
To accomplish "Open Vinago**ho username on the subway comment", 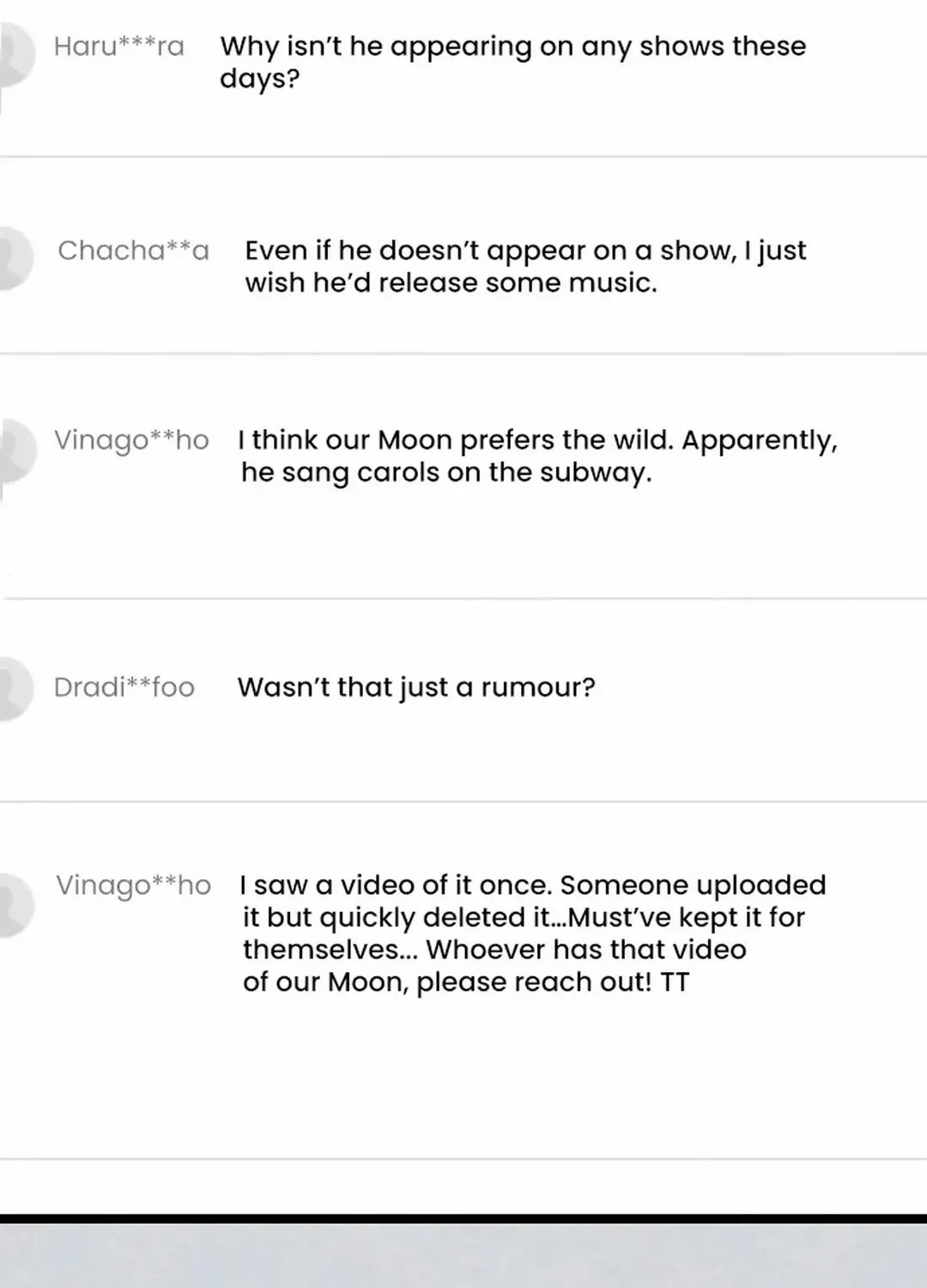I will [x=131, y=440].
